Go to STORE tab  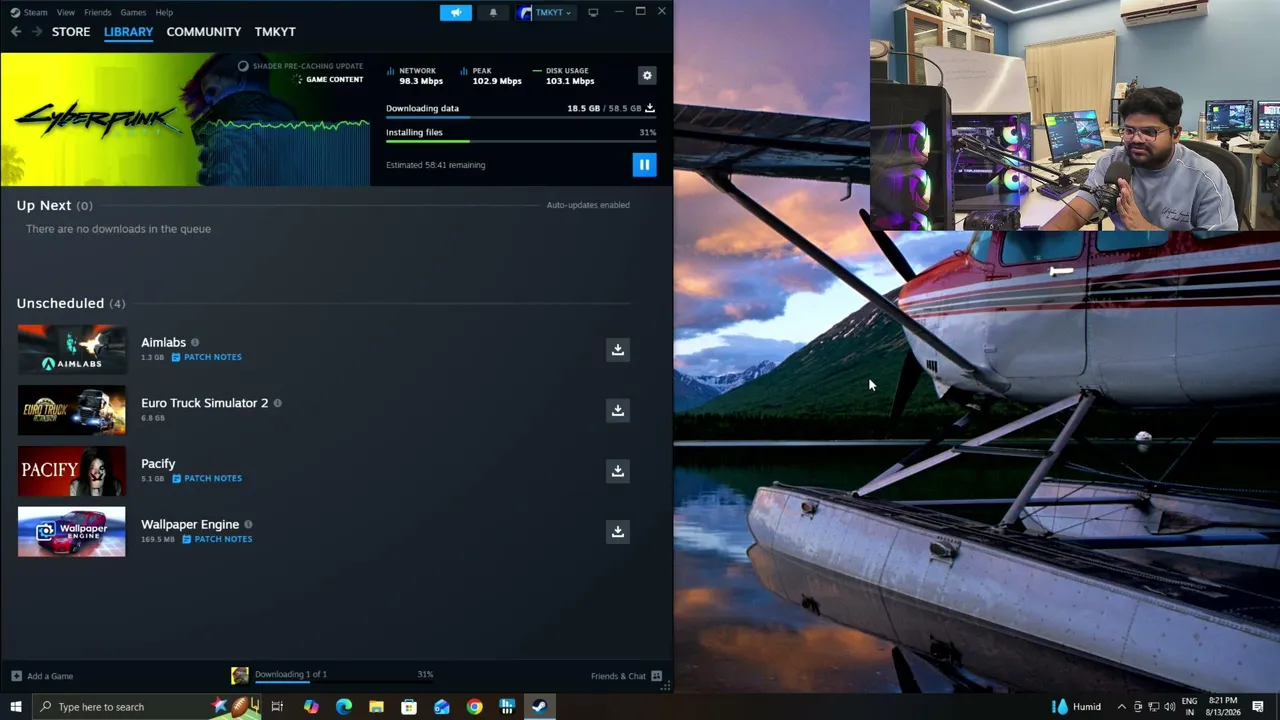(71, 32)
